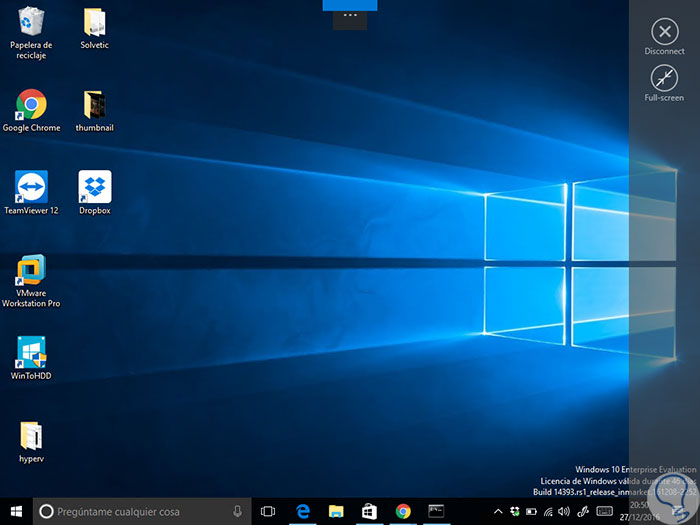The height and width of the screenshot is (525, 700).
Task: Check the battery status tray icon
Action: click(x=531, y=511)
